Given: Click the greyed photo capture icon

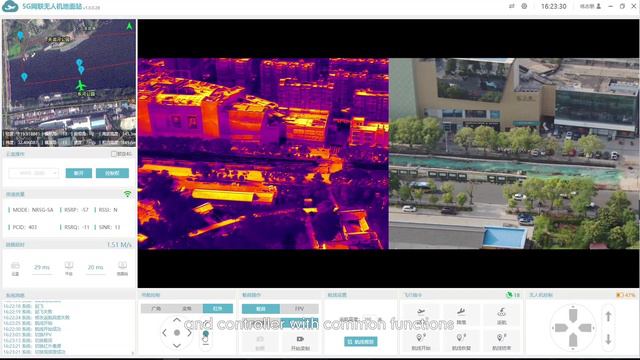Looking at the screenshot, I should coord(260,339).
